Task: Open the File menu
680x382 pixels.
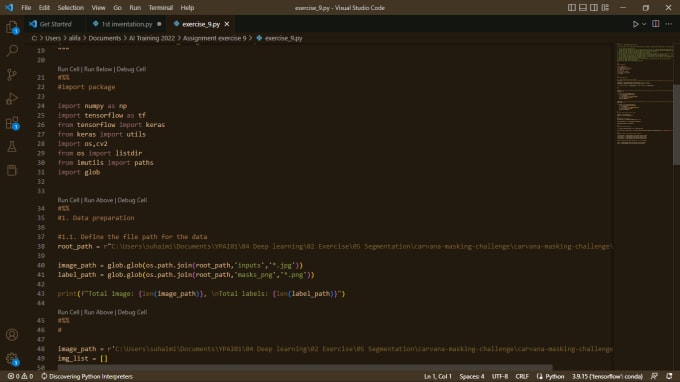Action: tap(26, 8)
